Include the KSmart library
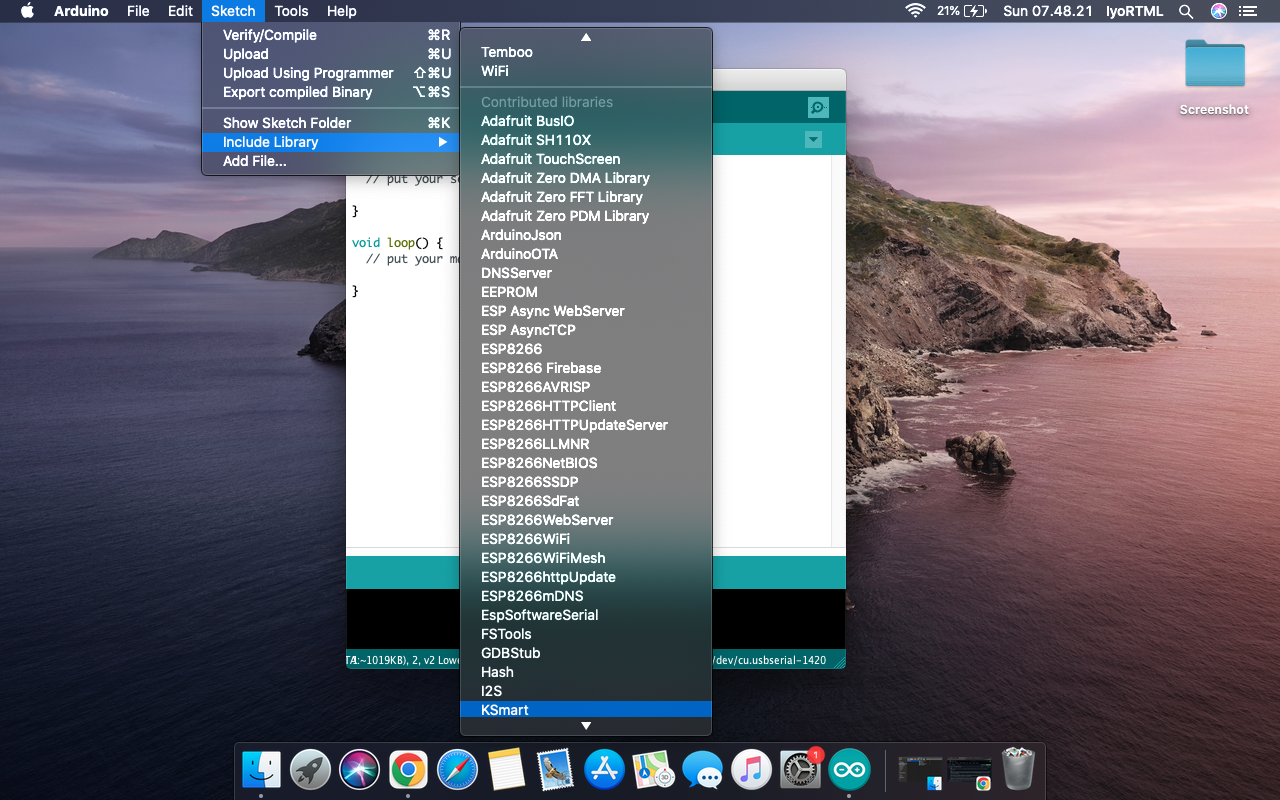Image resolution: width=1280 pixels, height=800 pixels. pos(586,710)
